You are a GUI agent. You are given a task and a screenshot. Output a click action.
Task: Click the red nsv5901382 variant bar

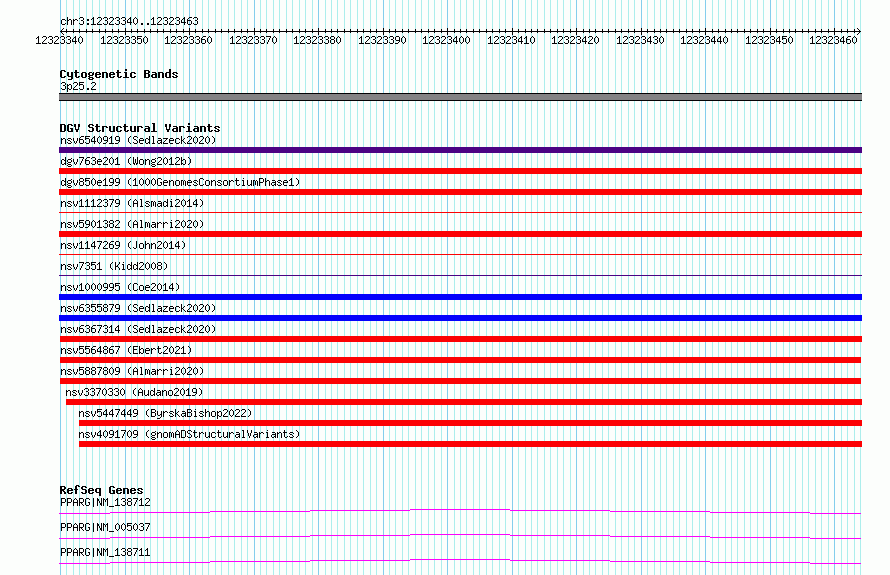[x=460, y=234]
